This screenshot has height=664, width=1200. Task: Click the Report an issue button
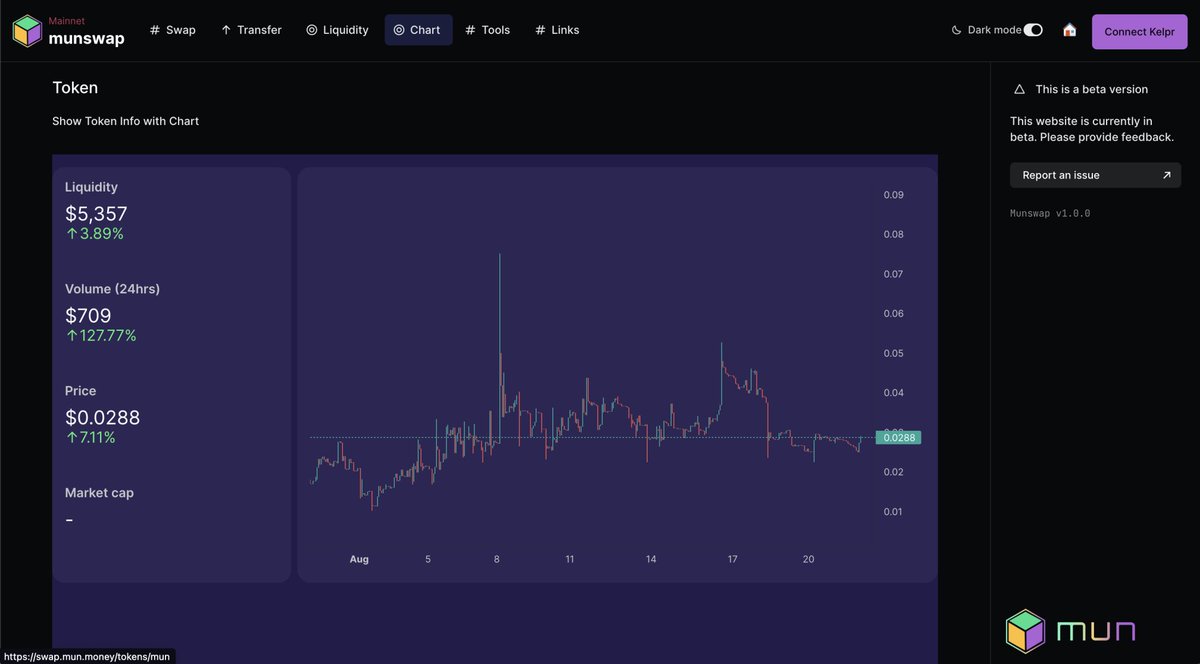pos(1095,175)
